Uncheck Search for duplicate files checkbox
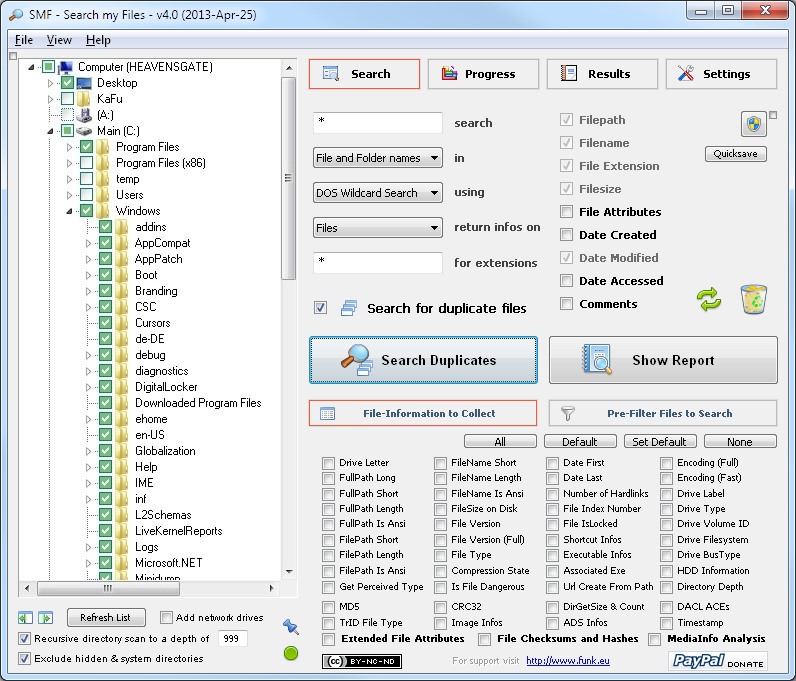Viewport: 796px width, 681px height. point(320,308)
